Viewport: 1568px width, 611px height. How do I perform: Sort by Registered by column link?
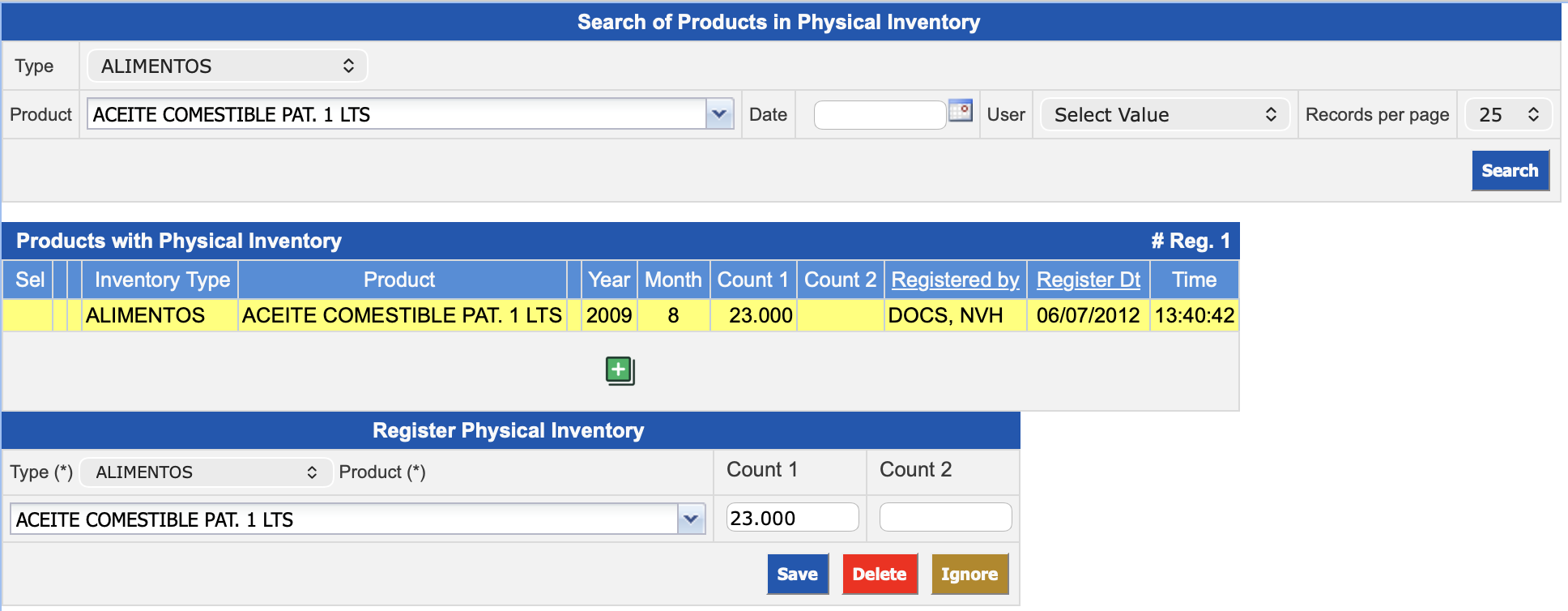pyautogui.click(x=955, y=280)
